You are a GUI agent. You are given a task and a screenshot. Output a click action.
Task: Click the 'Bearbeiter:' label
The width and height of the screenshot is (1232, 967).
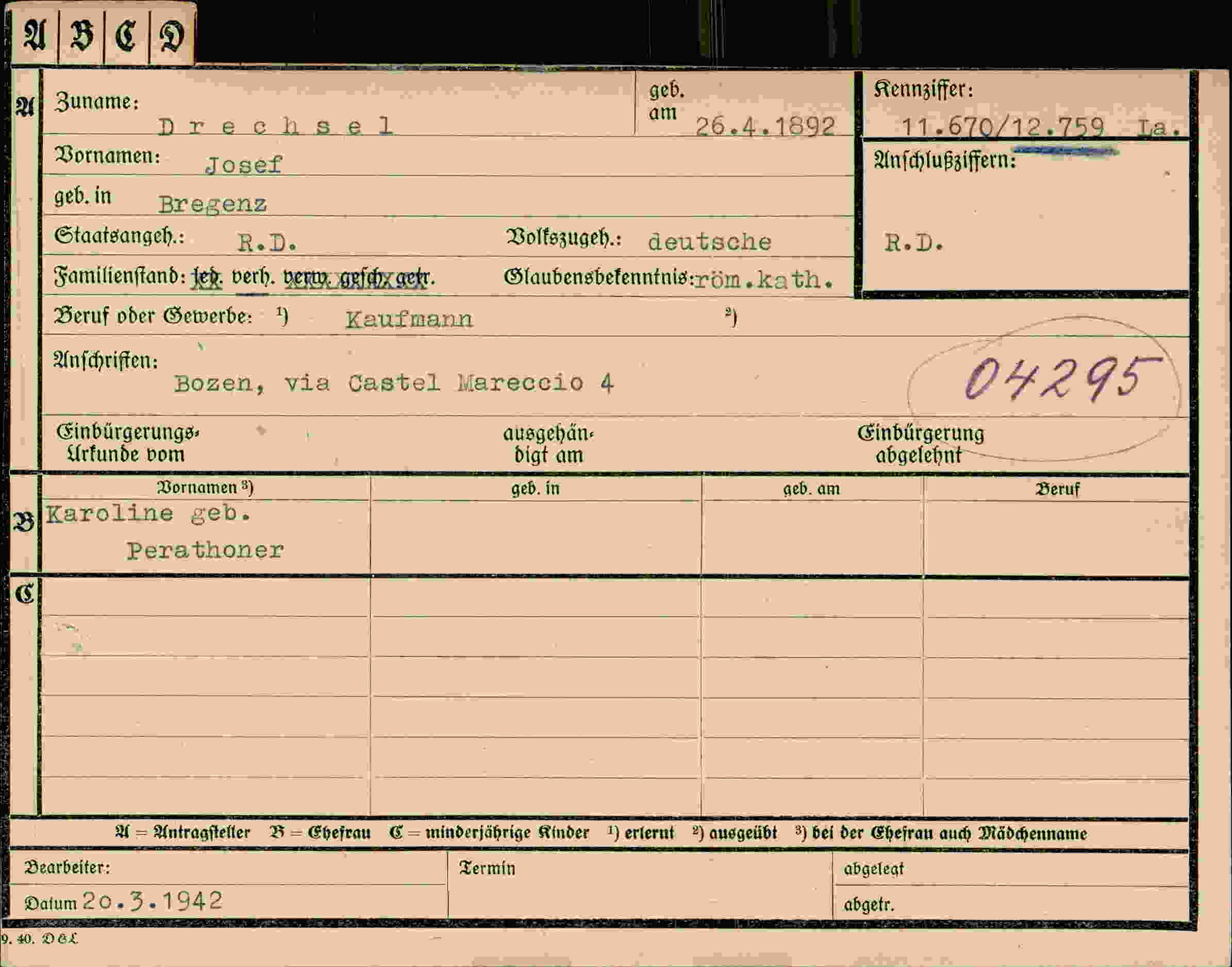coord(68,868)
